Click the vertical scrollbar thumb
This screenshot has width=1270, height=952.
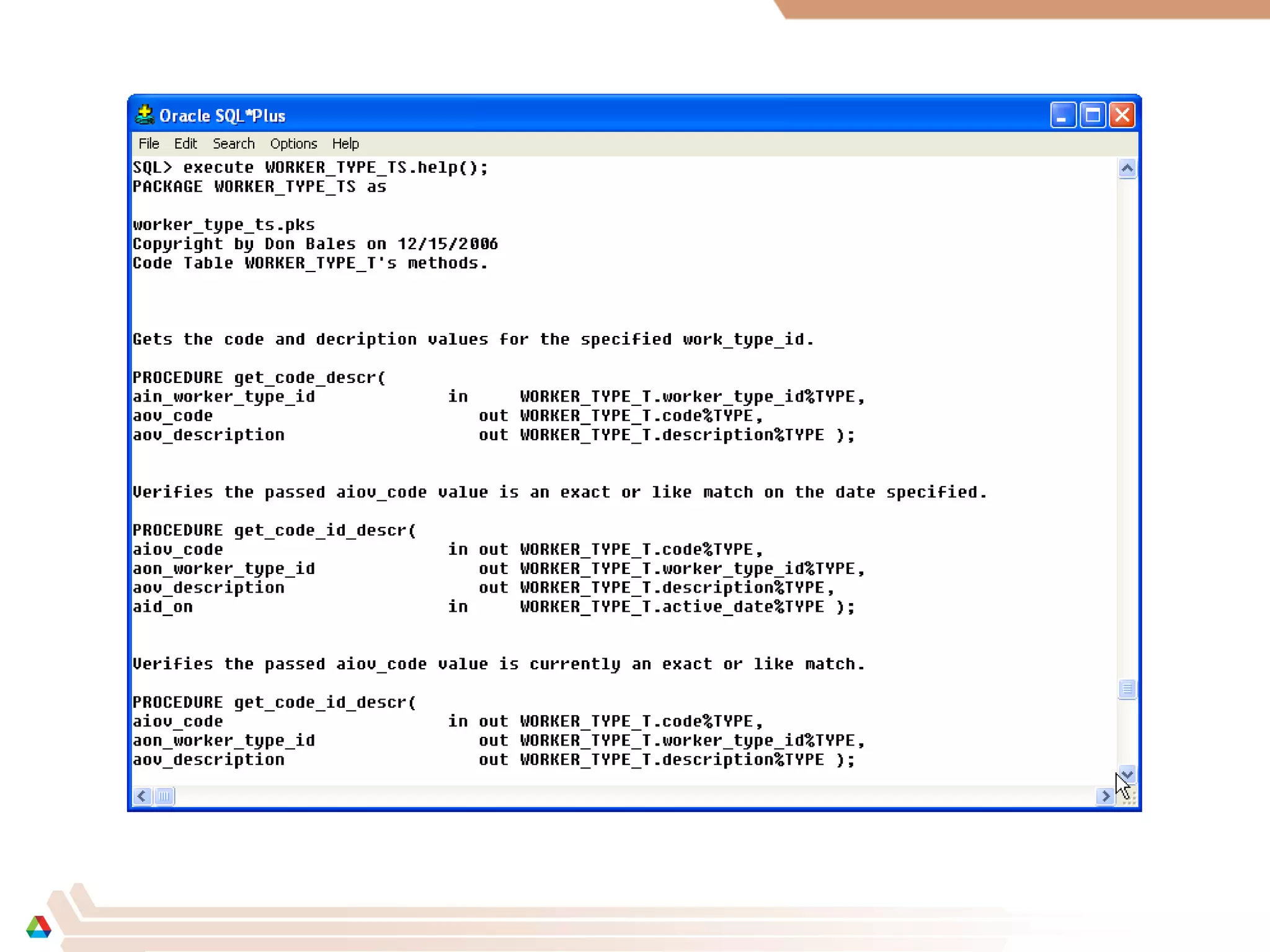(1127, 689)
